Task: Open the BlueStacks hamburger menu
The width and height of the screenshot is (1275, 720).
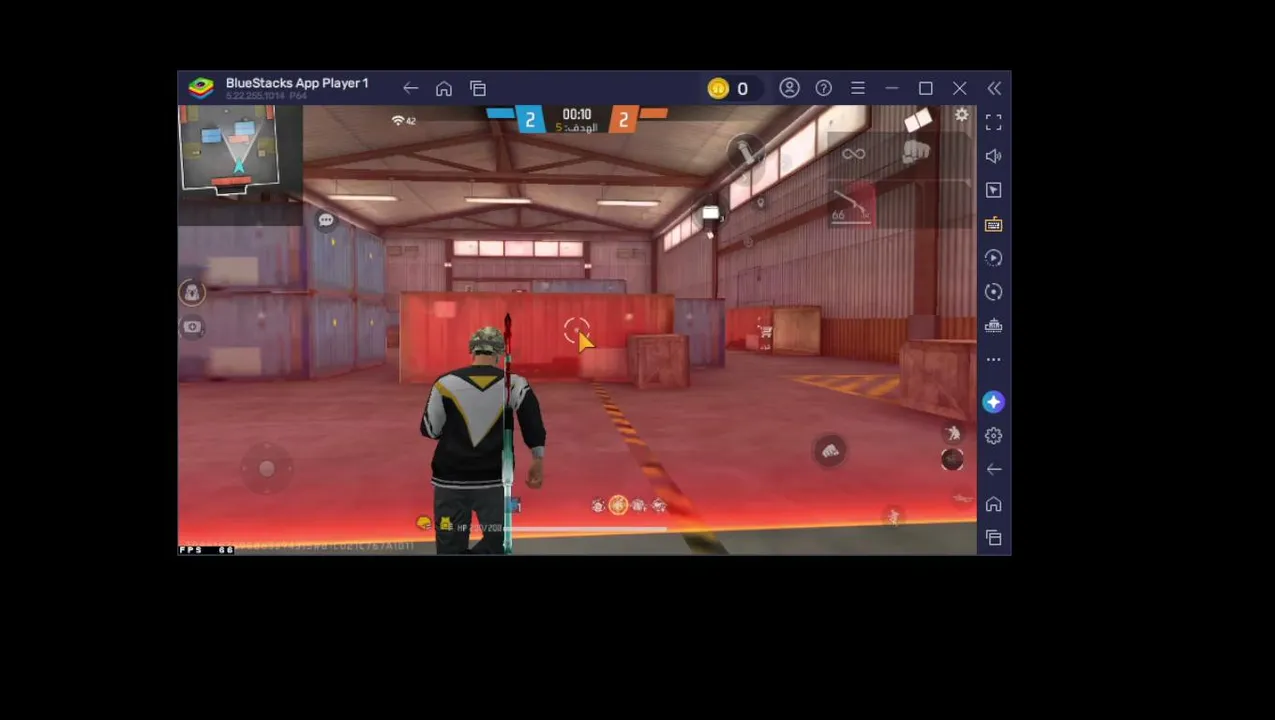Action: point(858,88)
